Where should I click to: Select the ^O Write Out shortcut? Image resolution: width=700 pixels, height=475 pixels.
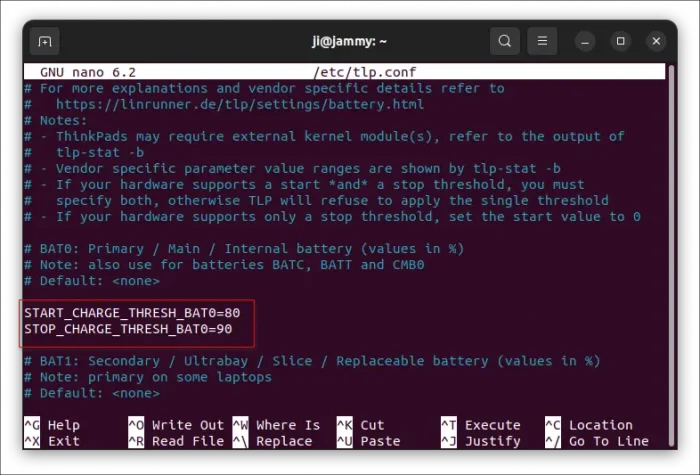176,425
